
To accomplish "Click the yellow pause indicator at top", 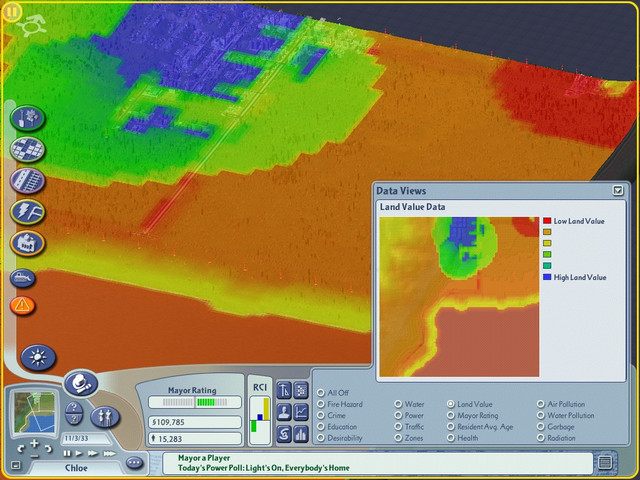I will pos(11,12).
